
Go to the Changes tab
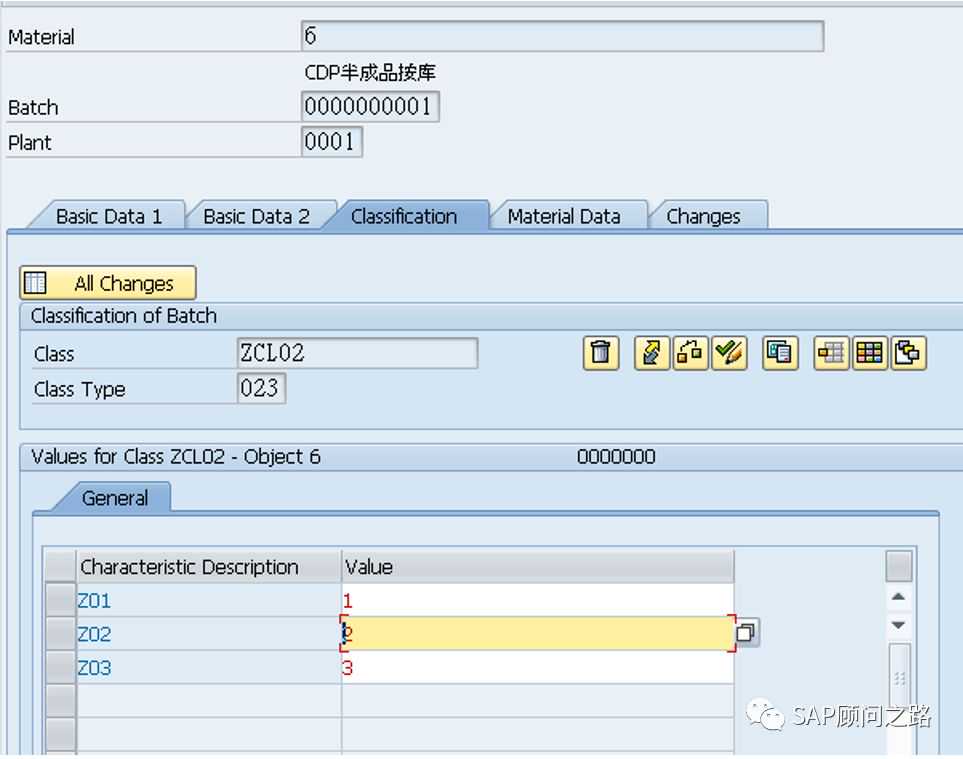coord(703,216)
